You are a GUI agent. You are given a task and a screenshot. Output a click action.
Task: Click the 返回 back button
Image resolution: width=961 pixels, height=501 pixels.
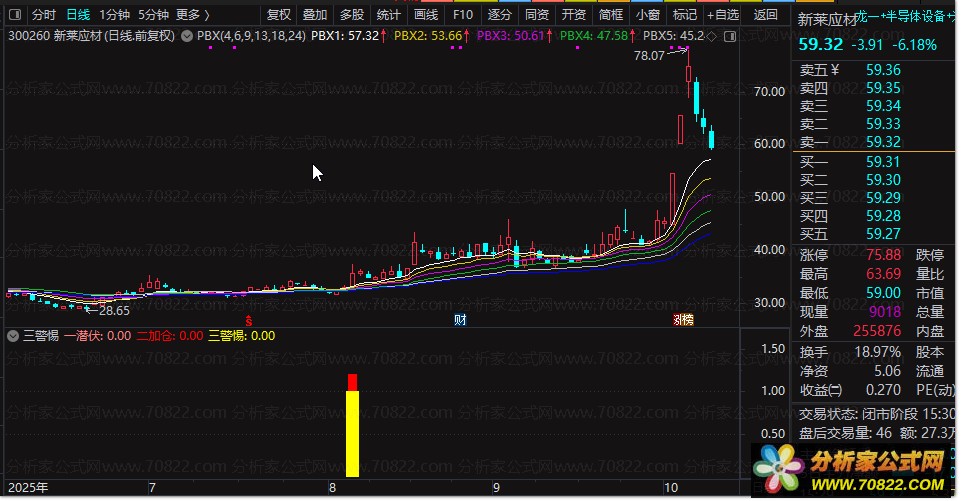coord(765,14)
